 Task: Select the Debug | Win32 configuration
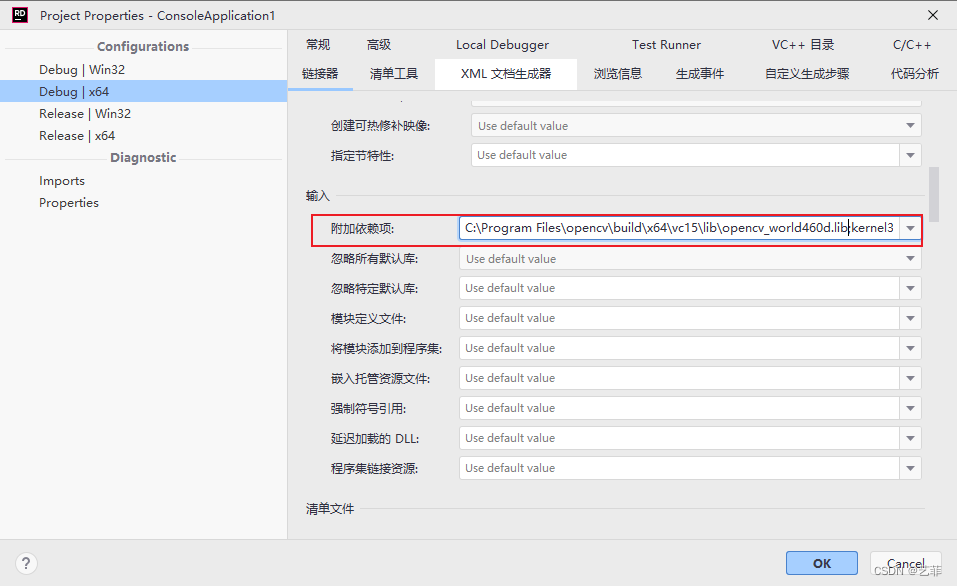tap(82, 70)
